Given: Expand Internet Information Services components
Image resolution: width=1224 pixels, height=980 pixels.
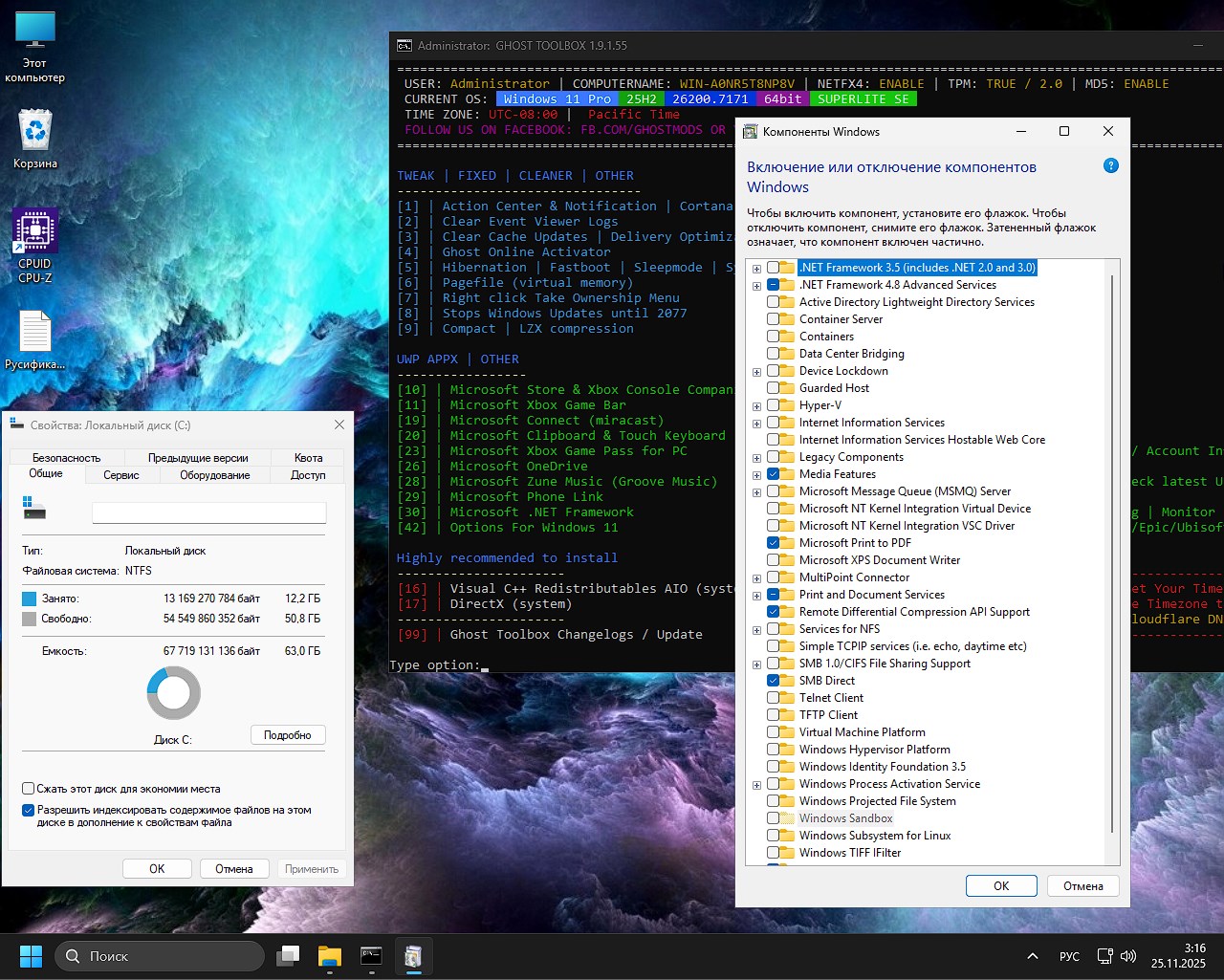Looking at the screenshot, I should pyautogui.click(x=756, y=422).
